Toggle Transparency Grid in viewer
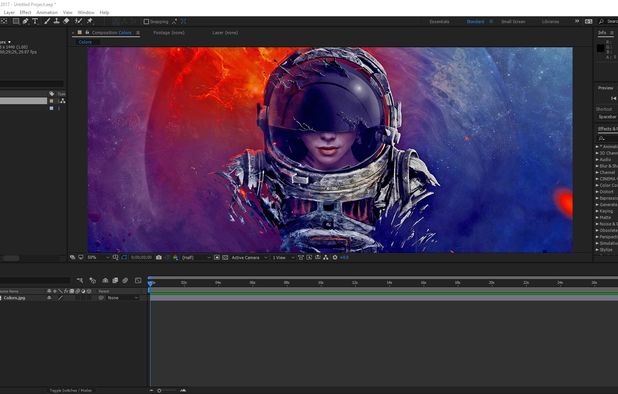Screen dimensions: 618x394 (x=225, y=257)
